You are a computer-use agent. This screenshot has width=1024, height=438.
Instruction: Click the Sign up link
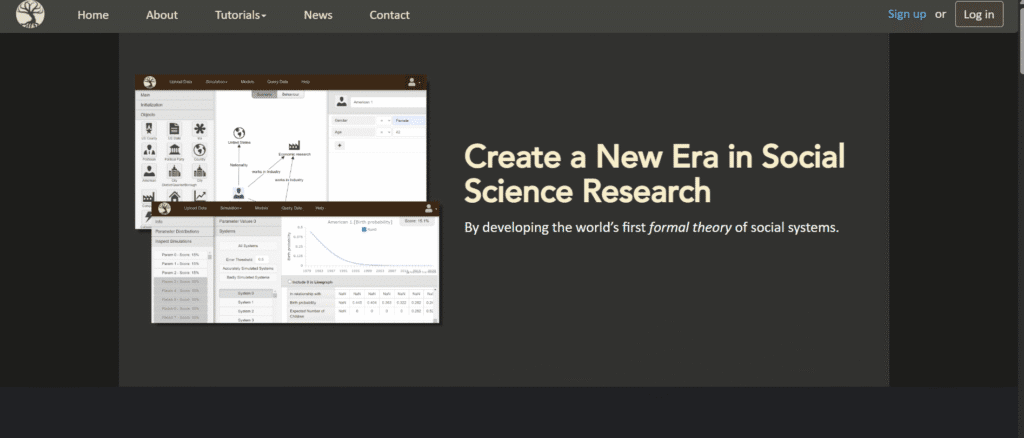(906, 14)
